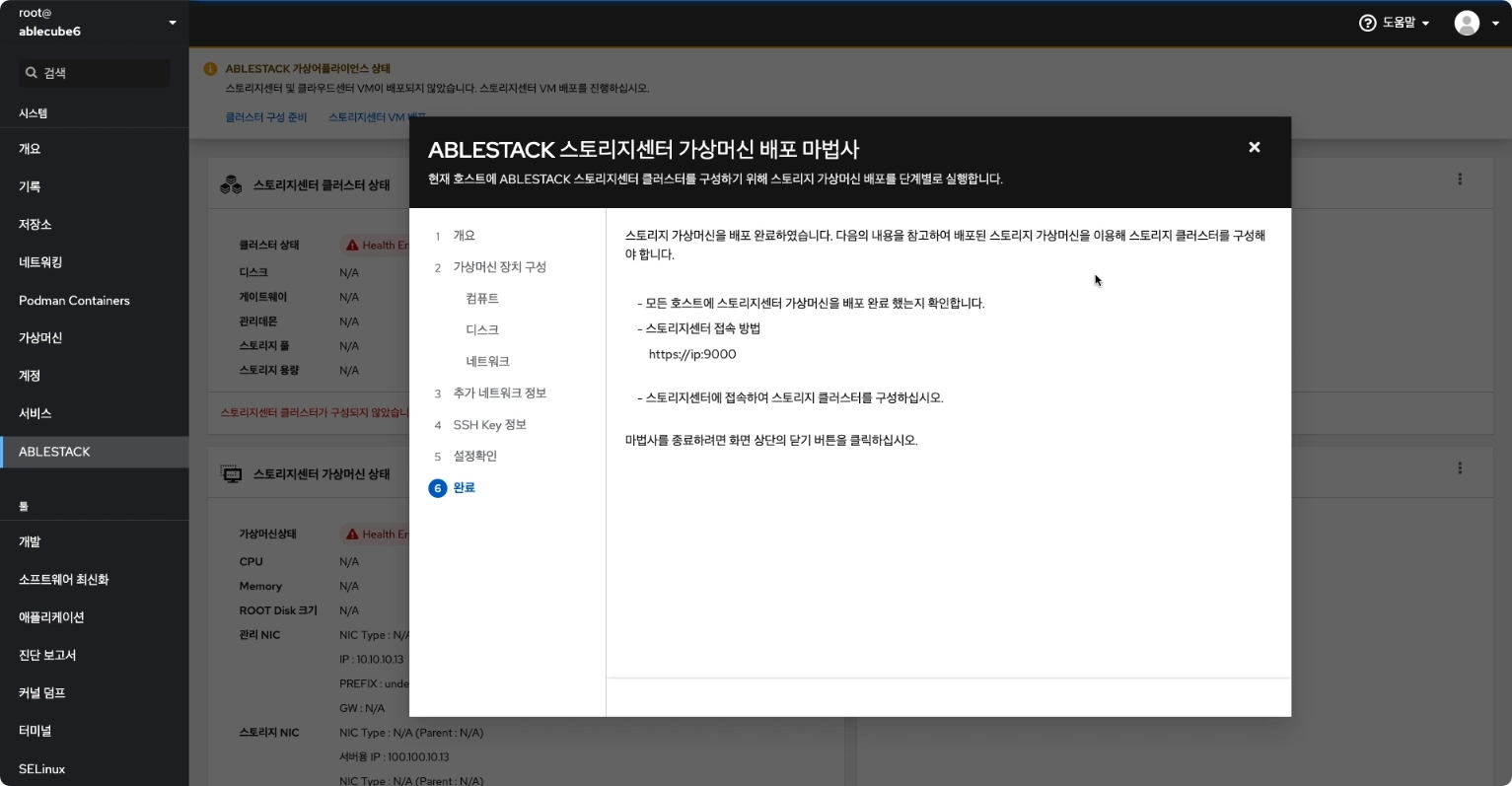This screenshot has height=786, width=1512.
Task: Open the 저장소 storage page
Action: (x=95, y=225)
